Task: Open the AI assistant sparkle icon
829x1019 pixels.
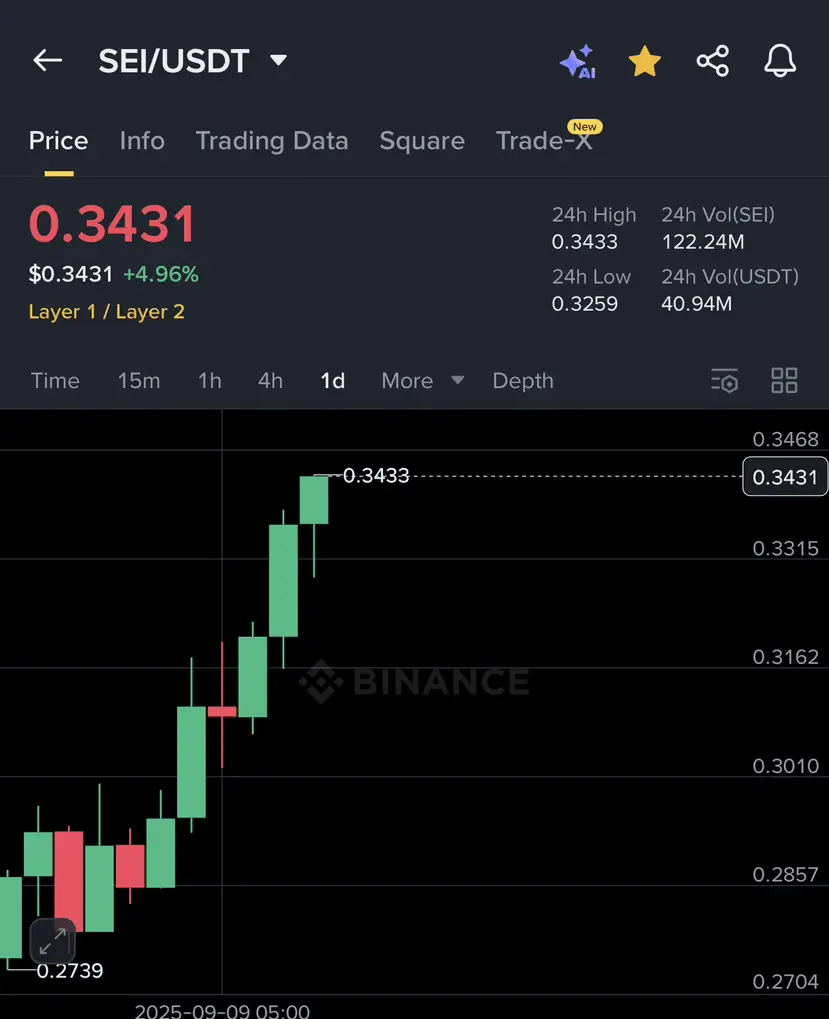Action: tap(578, 62)
